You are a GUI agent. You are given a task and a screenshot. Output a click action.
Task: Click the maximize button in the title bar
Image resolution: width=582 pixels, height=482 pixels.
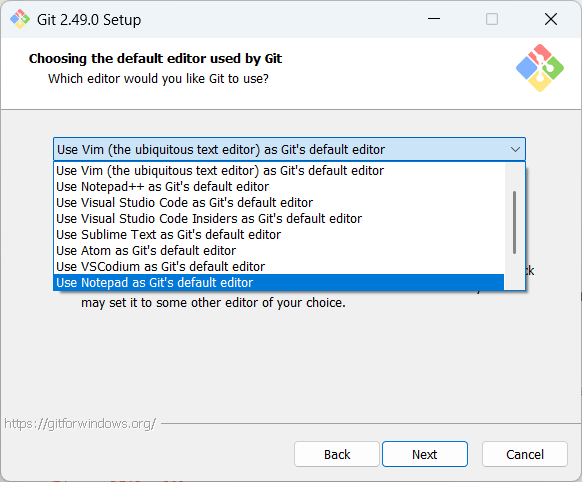tap(492, 19)
